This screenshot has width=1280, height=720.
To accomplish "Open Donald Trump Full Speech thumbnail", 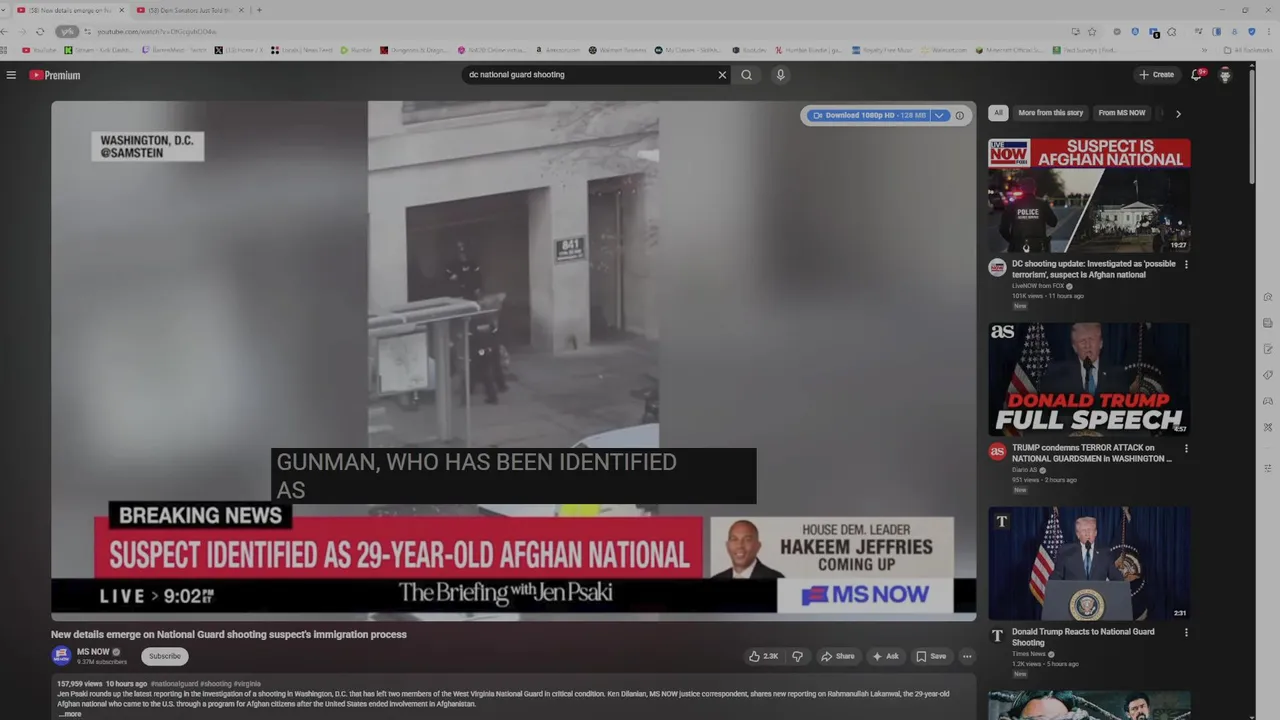I will [x=1089, y=379].
